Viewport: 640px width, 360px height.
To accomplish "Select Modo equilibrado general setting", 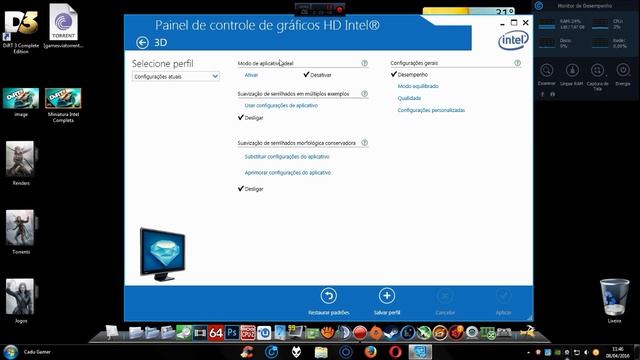I will pyautogui.click(x=418, y=86).
